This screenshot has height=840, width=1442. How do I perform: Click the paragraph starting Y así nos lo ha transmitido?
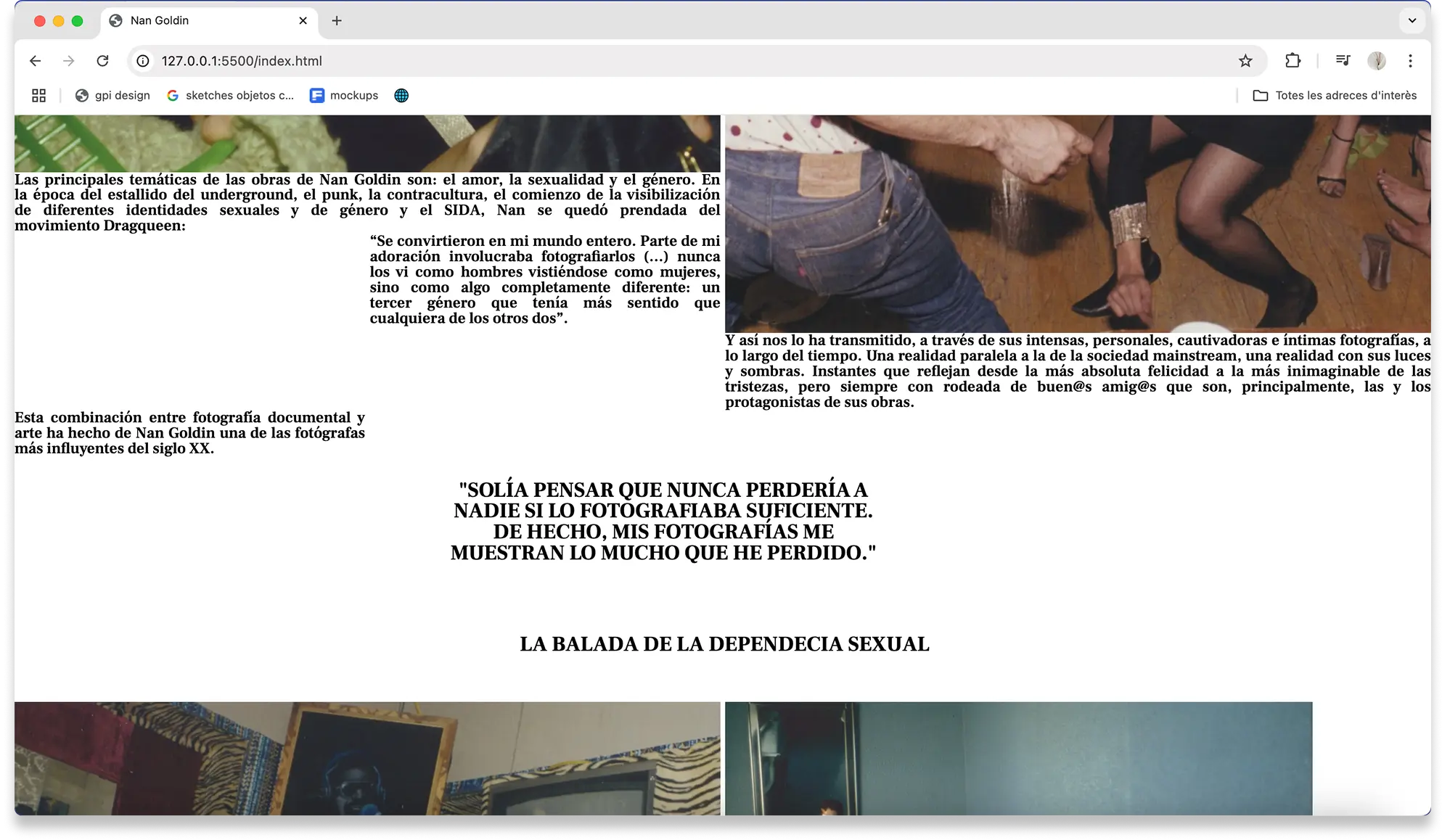tap(1078, 371)
